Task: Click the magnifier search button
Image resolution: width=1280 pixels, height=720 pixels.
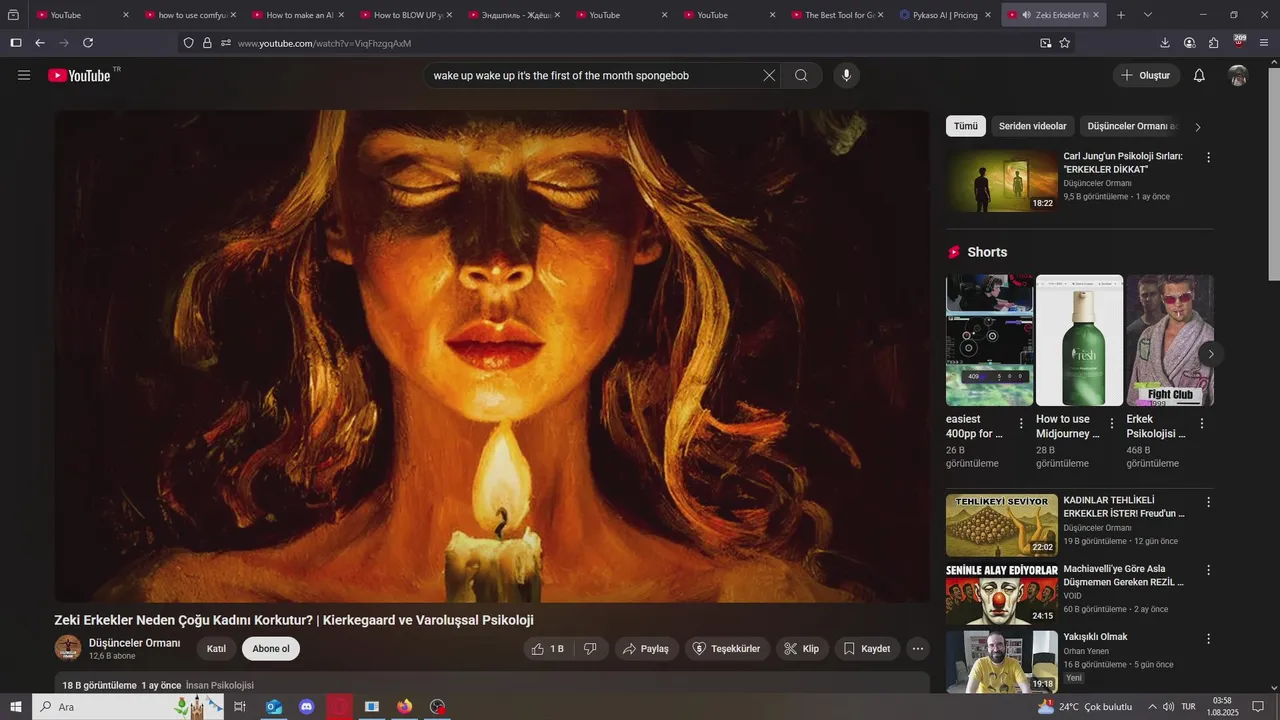Action: point(801,75)
